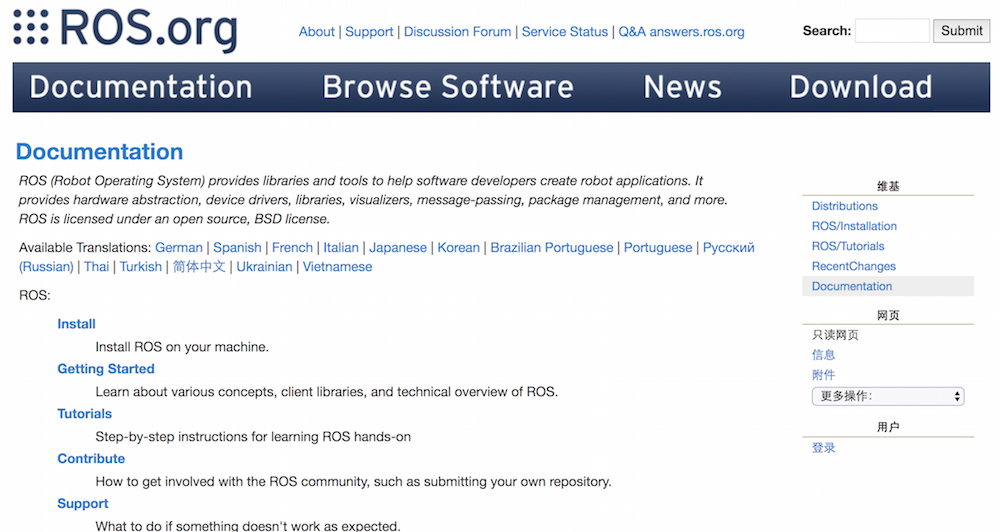Screen dimensions: 1000x532
Task: Click 'Install ROS on your machine.' text
Action: tap(182, 347)
